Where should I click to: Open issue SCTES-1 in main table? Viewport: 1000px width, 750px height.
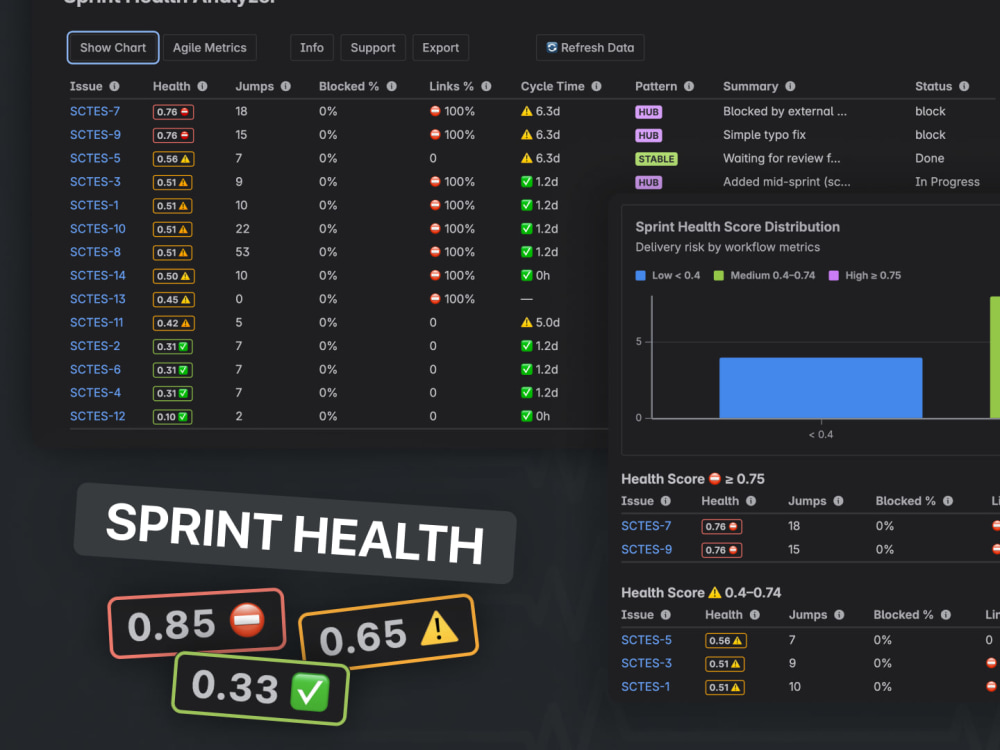pyautogui.click(x=94, y=205)
